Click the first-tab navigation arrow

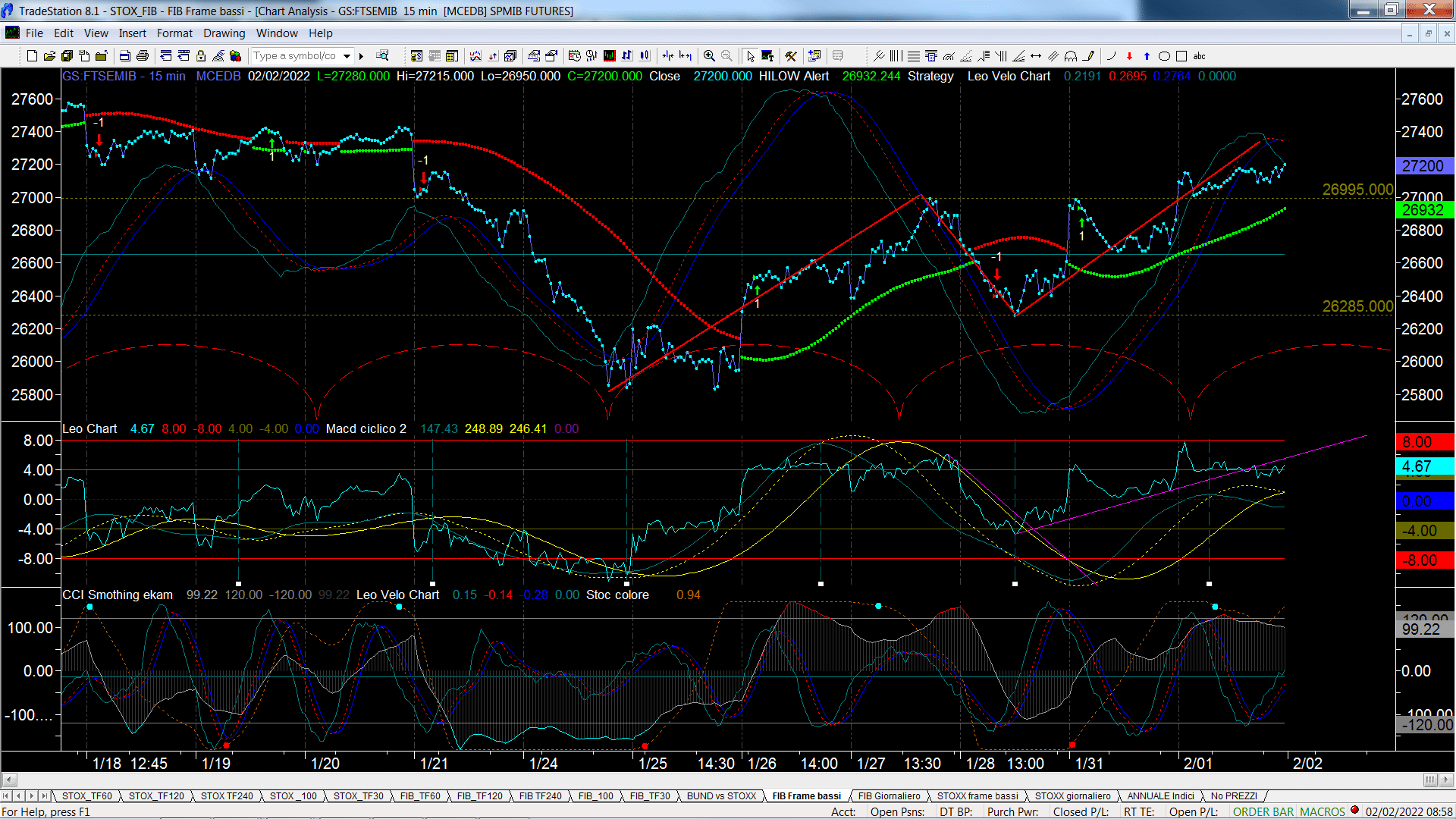pyautogui.click(x=7, y=796)
